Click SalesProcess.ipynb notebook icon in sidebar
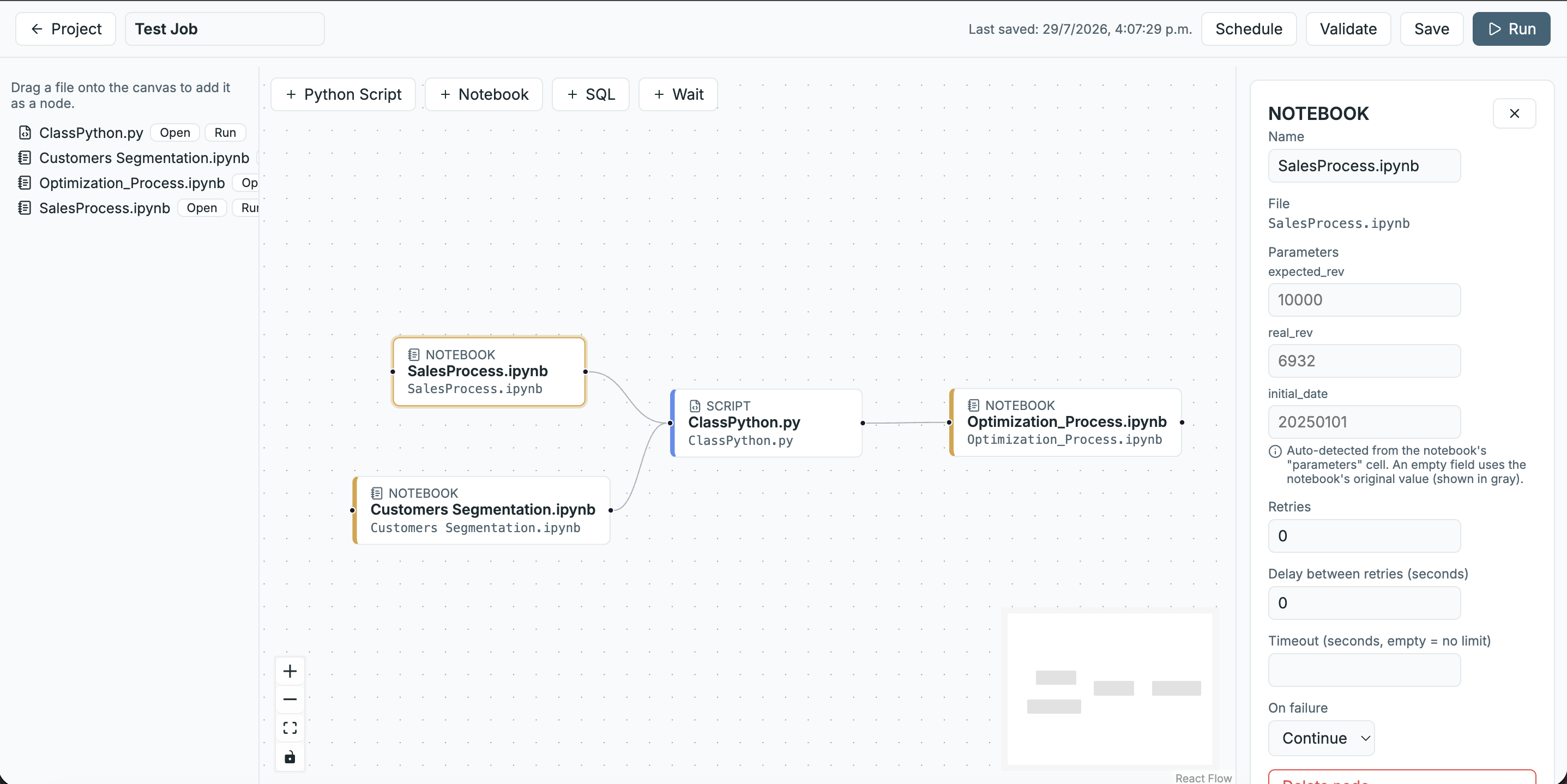 pyautogui.click(x=25, y=208)
